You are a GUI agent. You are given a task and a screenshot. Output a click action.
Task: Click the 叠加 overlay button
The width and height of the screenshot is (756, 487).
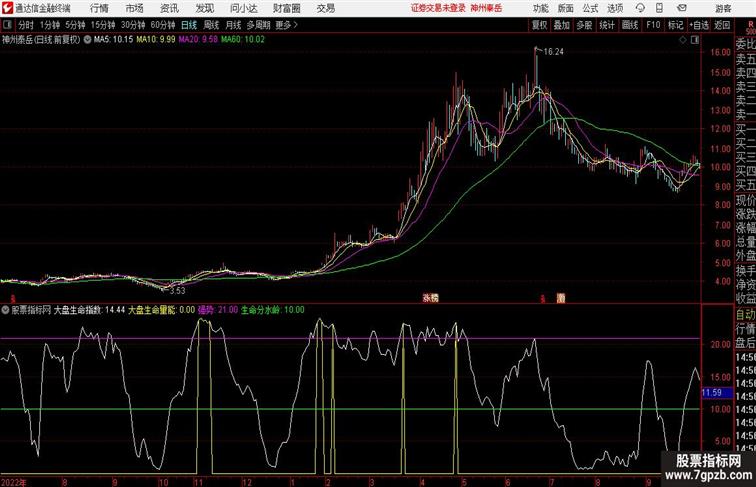tap(561, 25)
